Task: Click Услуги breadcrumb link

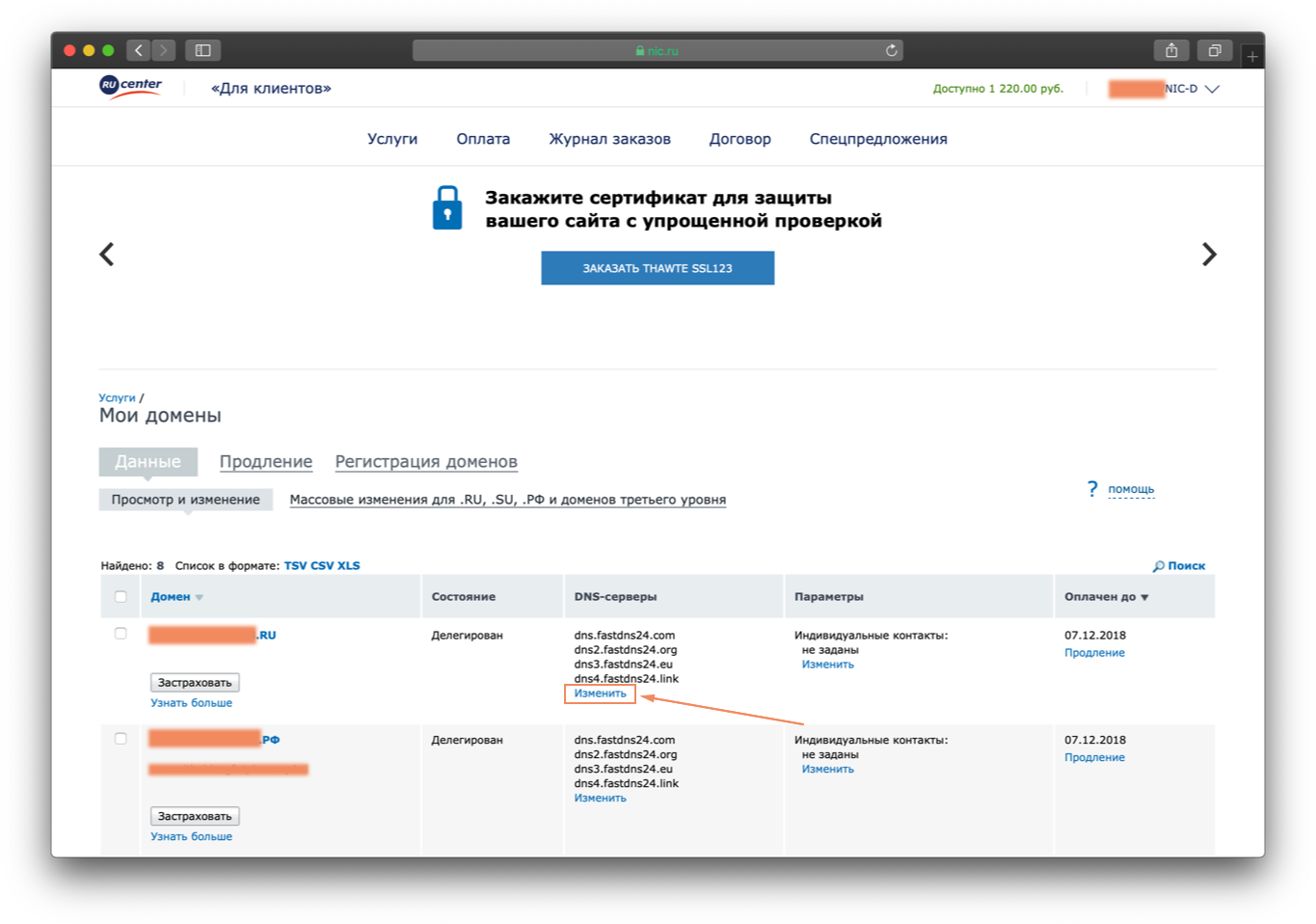Action: coord(117,397)
